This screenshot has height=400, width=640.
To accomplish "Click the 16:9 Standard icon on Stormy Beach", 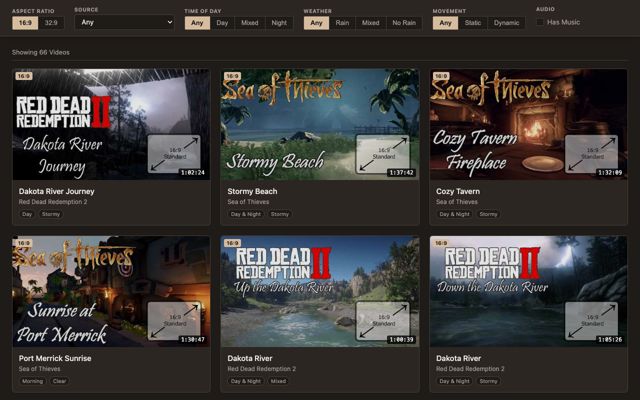I will (383, 154).
